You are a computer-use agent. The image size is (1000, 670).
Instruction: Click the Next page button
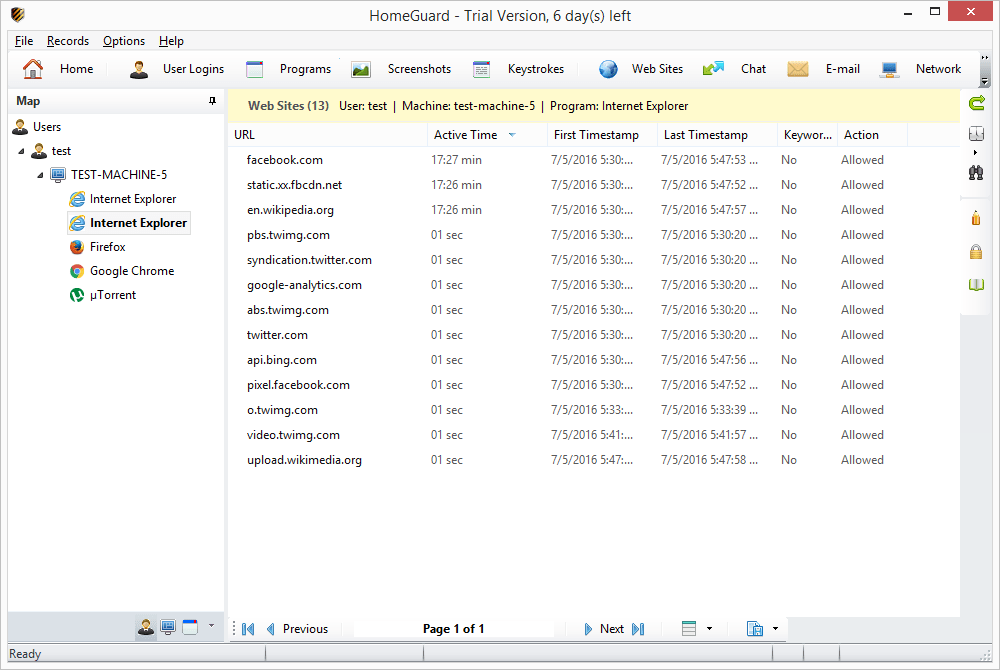[604, 629]
